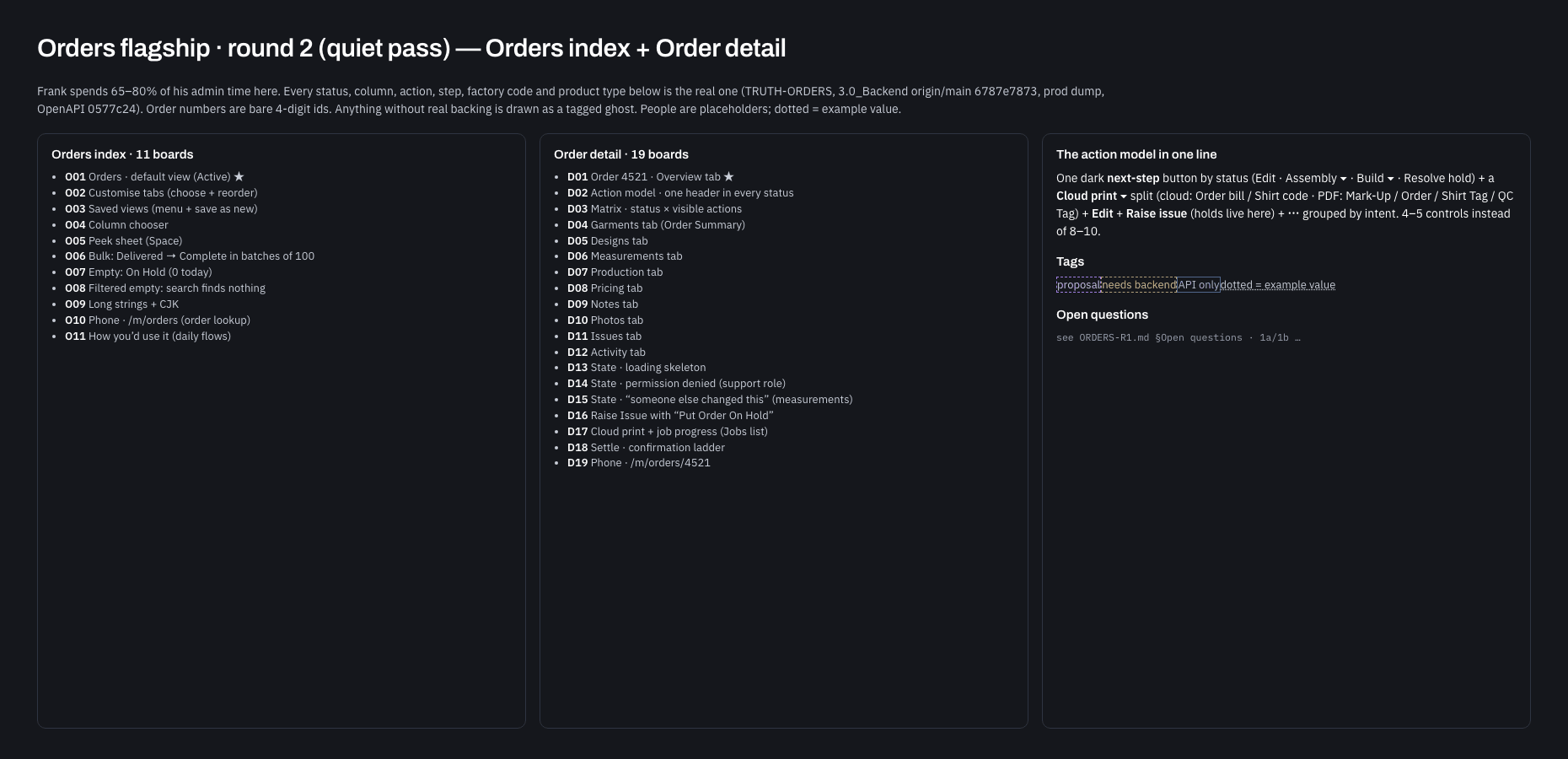This screenshot has height=759, width=1568.
Task: Open D01 Order 4521 Overview tab entry
Action: point(651,177)
